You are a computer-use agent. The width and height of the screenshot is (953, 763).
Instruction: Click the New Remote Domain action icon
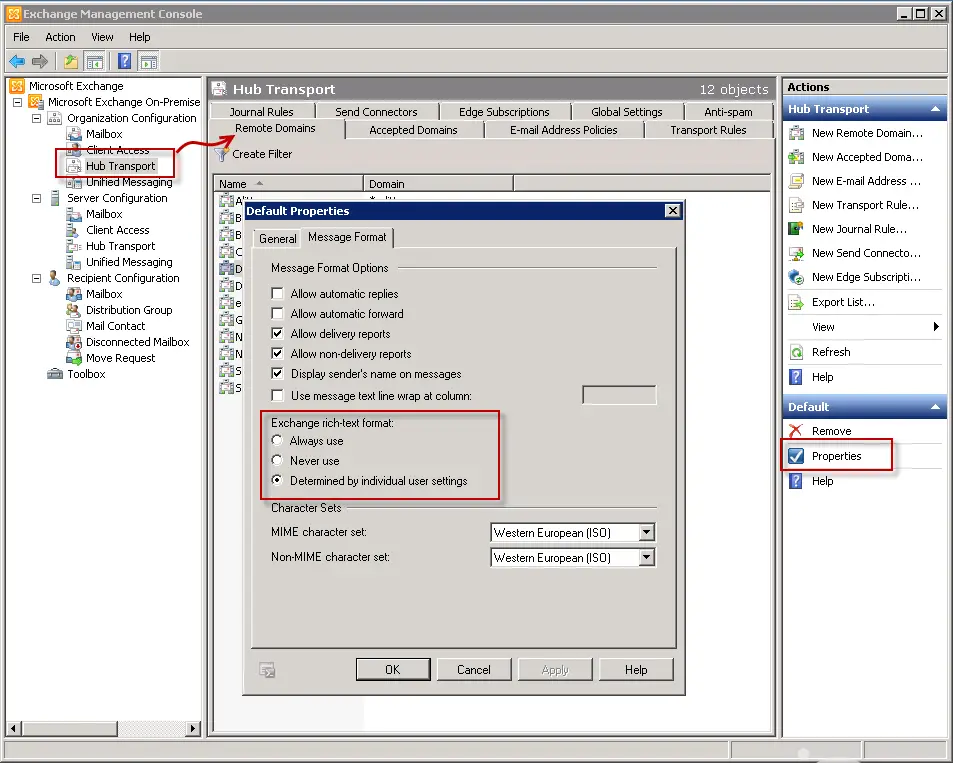coord(796,133)
